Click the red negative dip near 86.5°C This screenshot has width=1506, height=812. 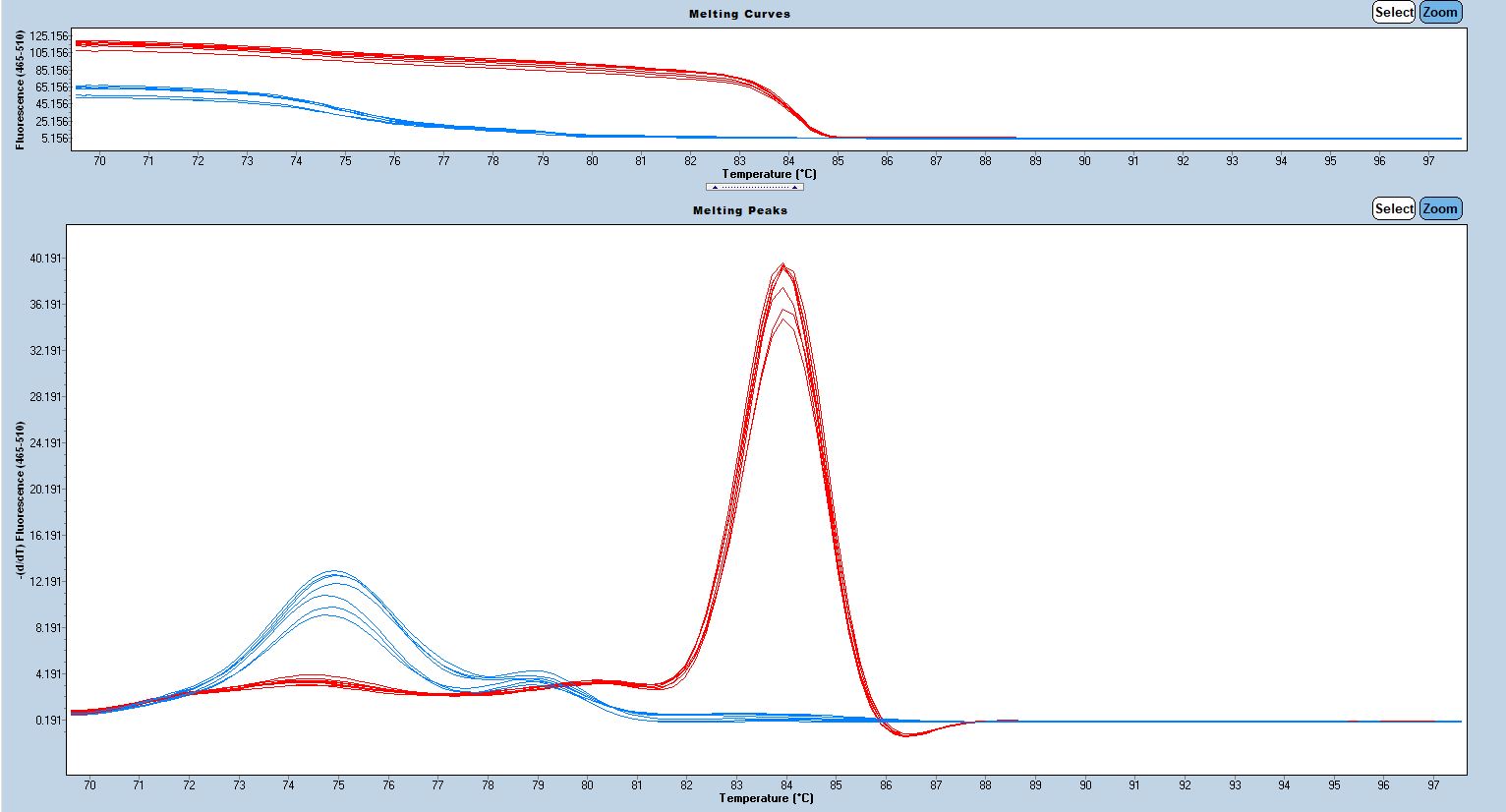[x=906, y=734]
